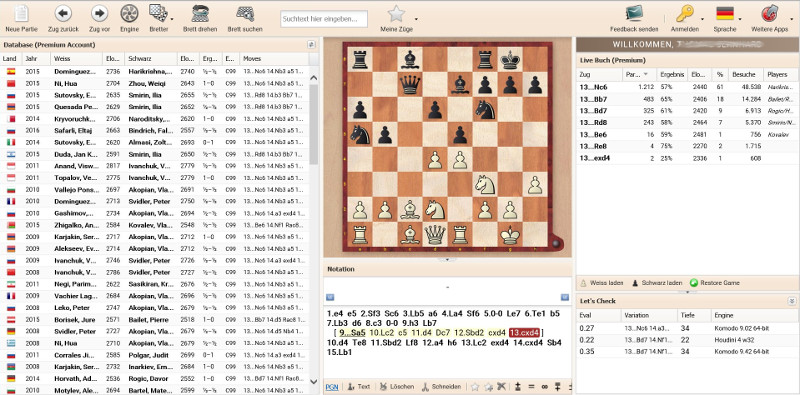Click the plain star icon in notation toolbar
This screenshot has width=800, height=395.
475,387
